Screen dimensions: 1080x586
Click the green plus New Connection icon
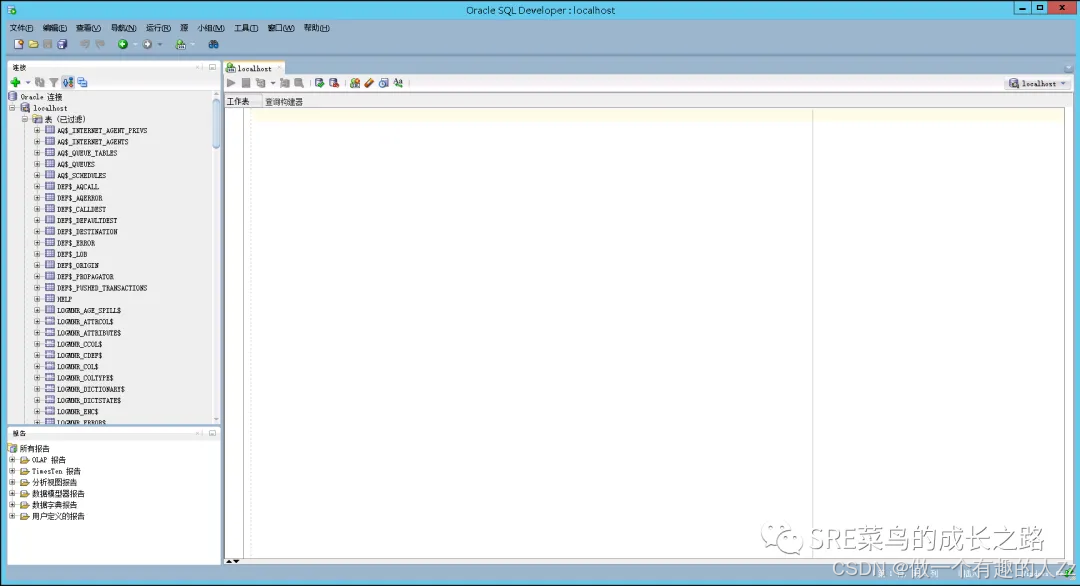click(x=15, y=83)
